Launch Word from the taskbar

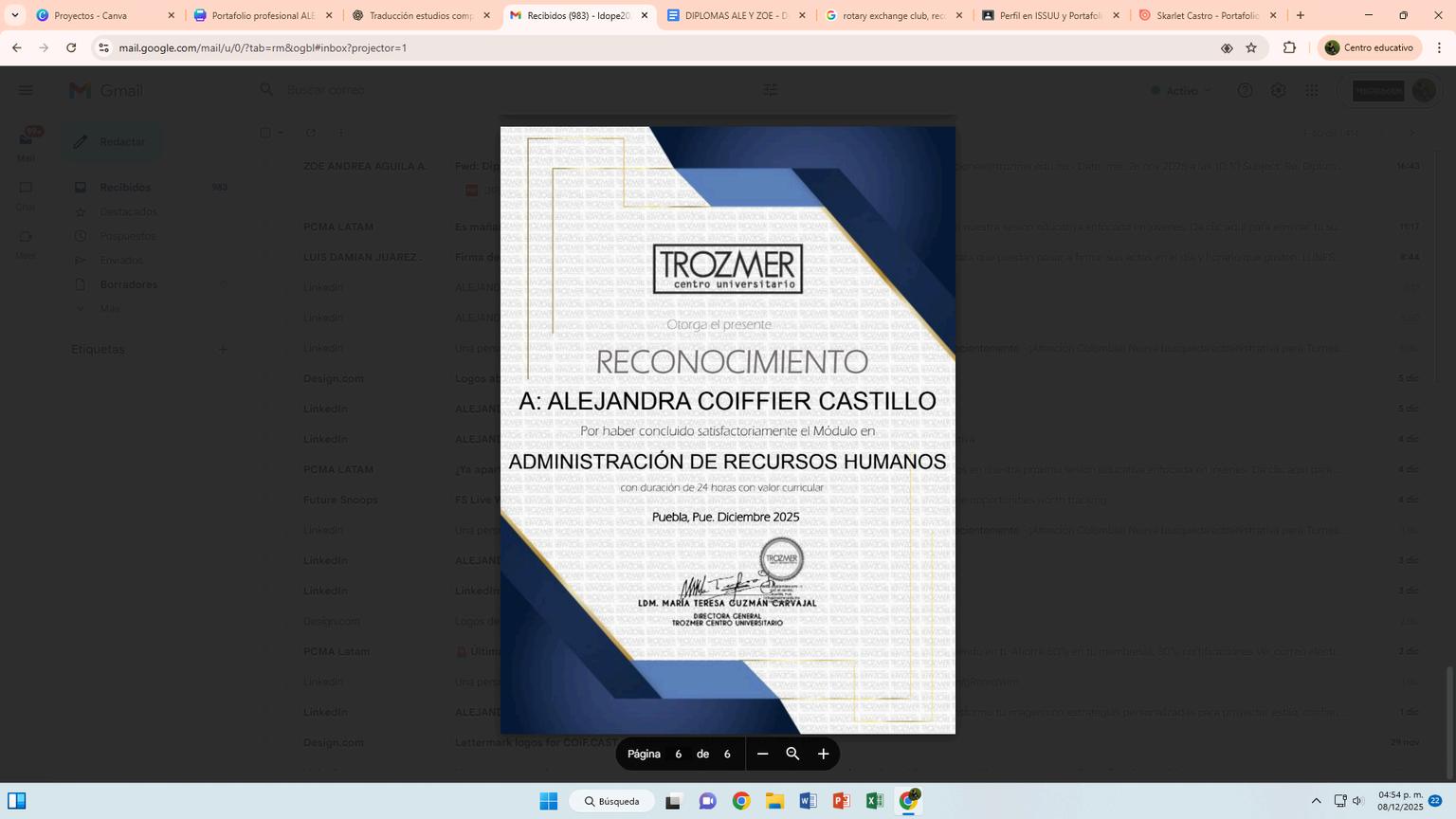click(x=808, y=801)
